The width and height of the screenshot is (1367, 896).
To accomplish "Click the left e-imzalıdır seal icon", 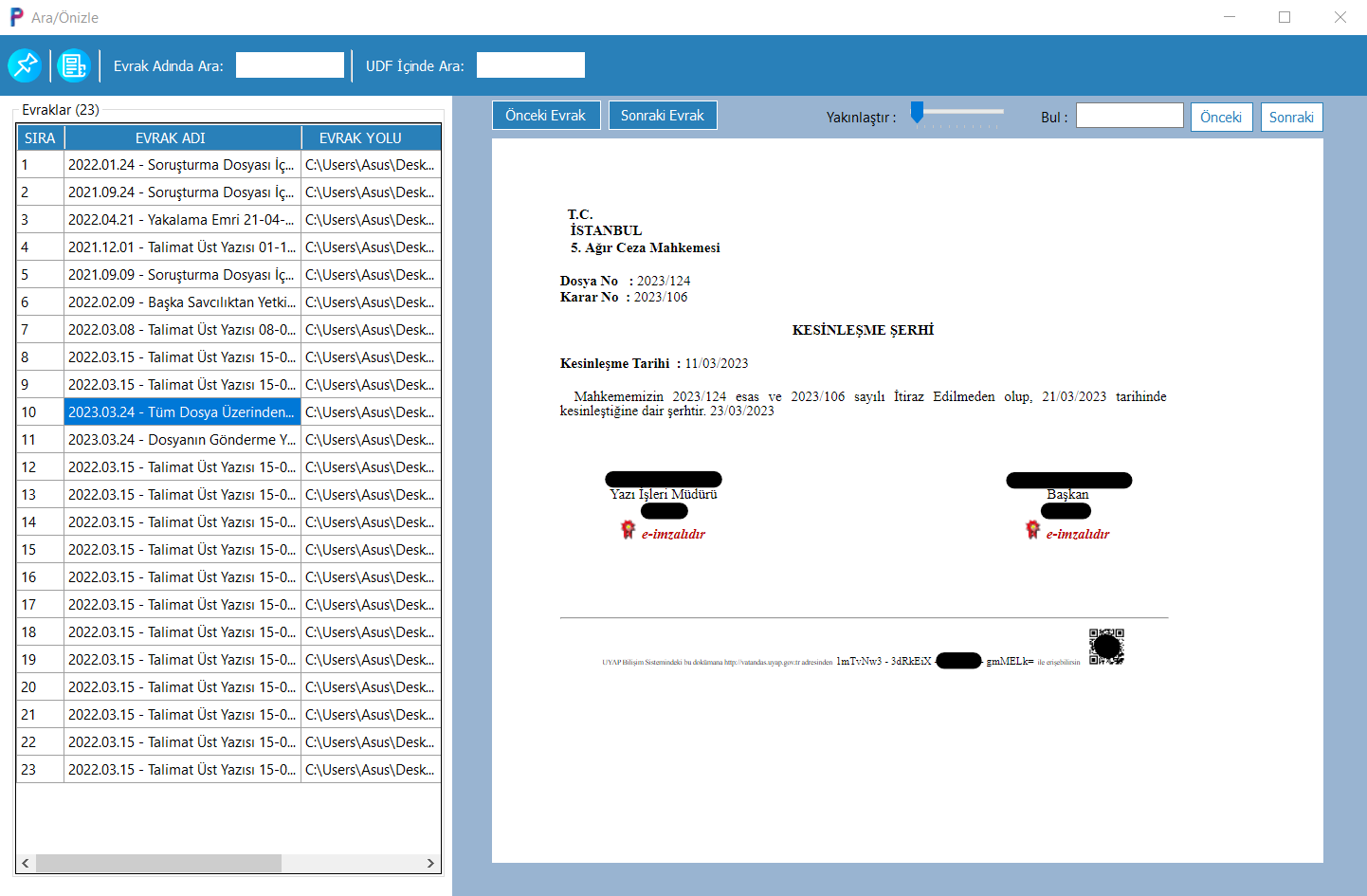I will pyautogui.click(x=628, y=530).
